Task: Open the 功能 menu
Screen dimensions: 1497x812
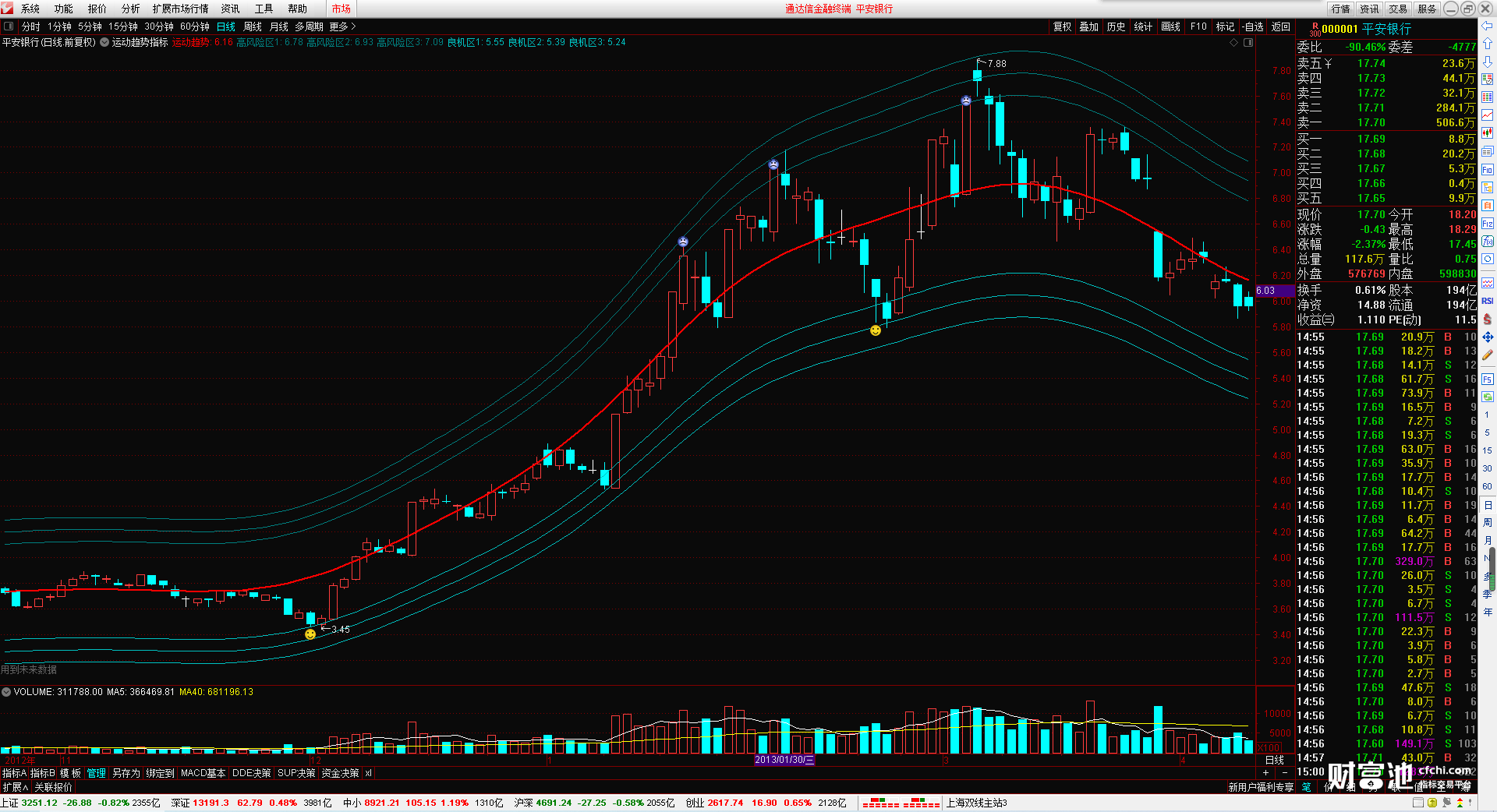Action: coord(64,9)
